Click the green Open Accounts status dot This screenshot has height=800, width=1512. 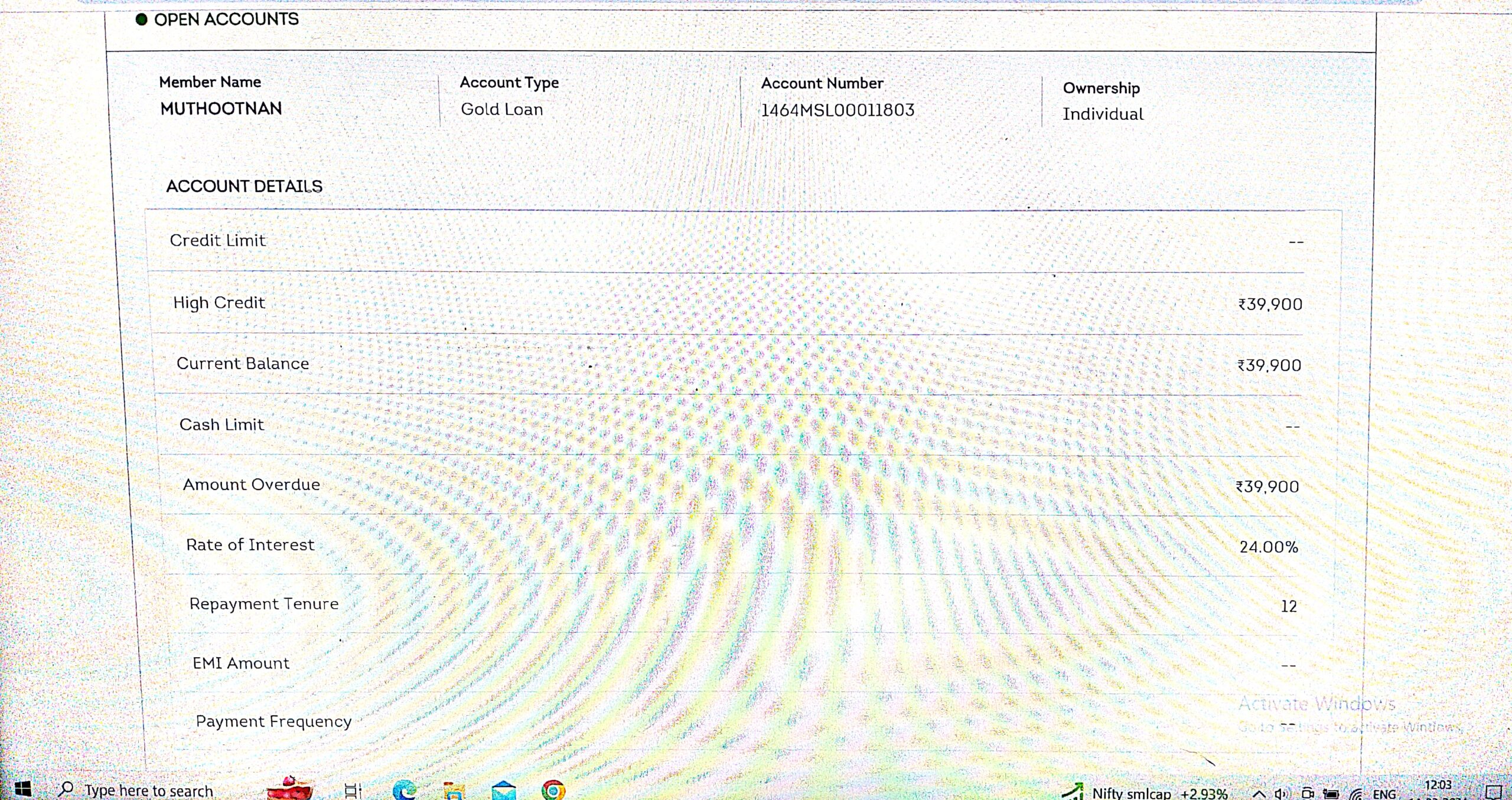141,19
